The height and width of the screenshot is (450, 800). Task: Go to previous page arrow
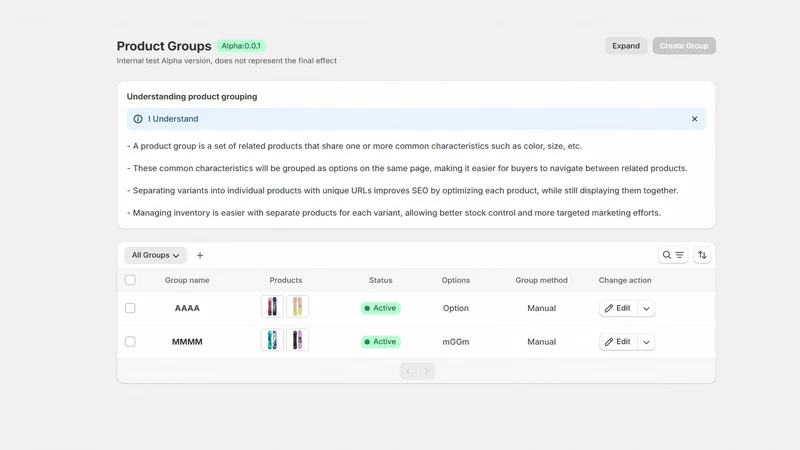tap(408, 371)
